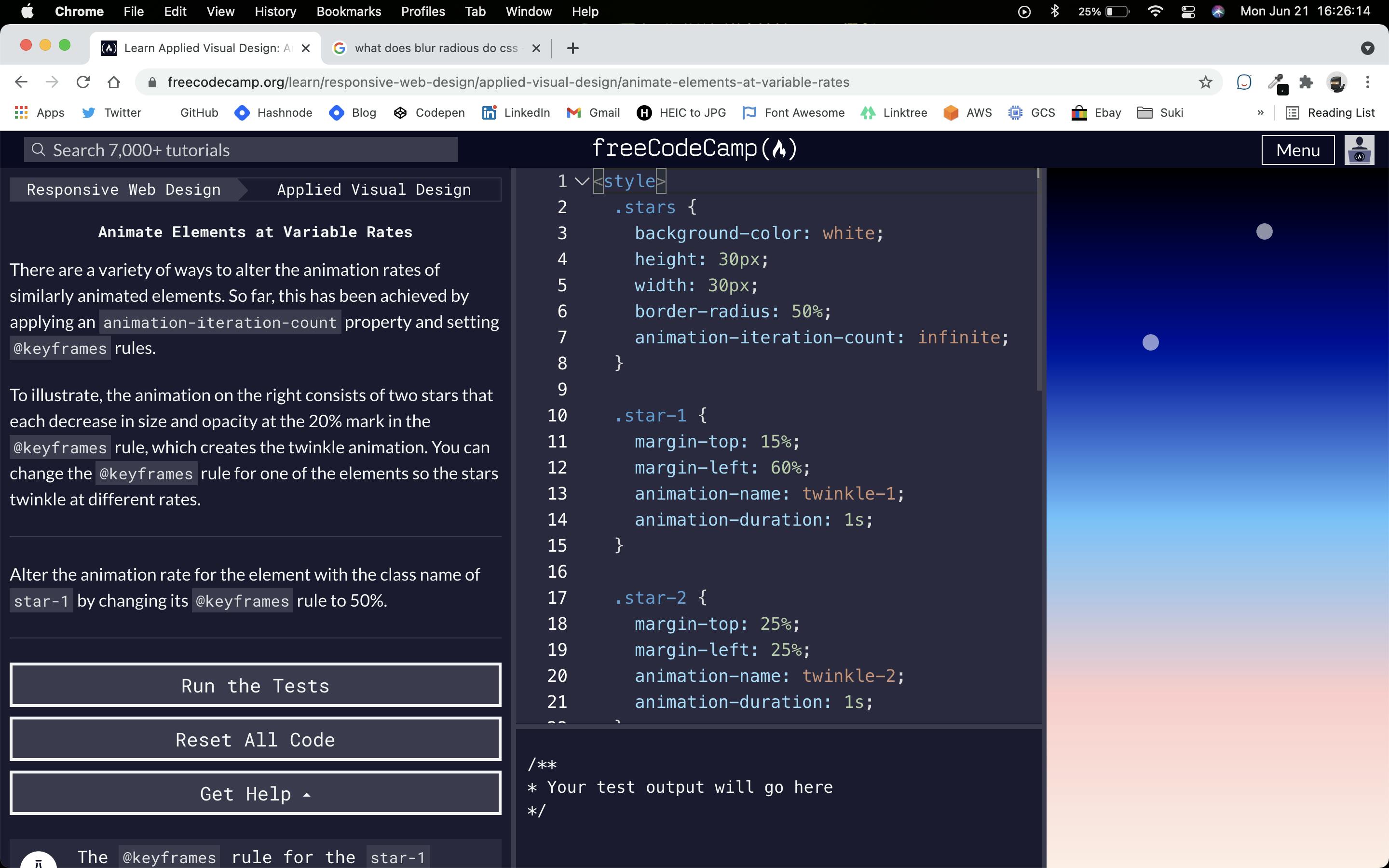This screenshot has width=1389, height=868.
Task: Reload the freeCodeCamp page
Action: tap(83, 82)
